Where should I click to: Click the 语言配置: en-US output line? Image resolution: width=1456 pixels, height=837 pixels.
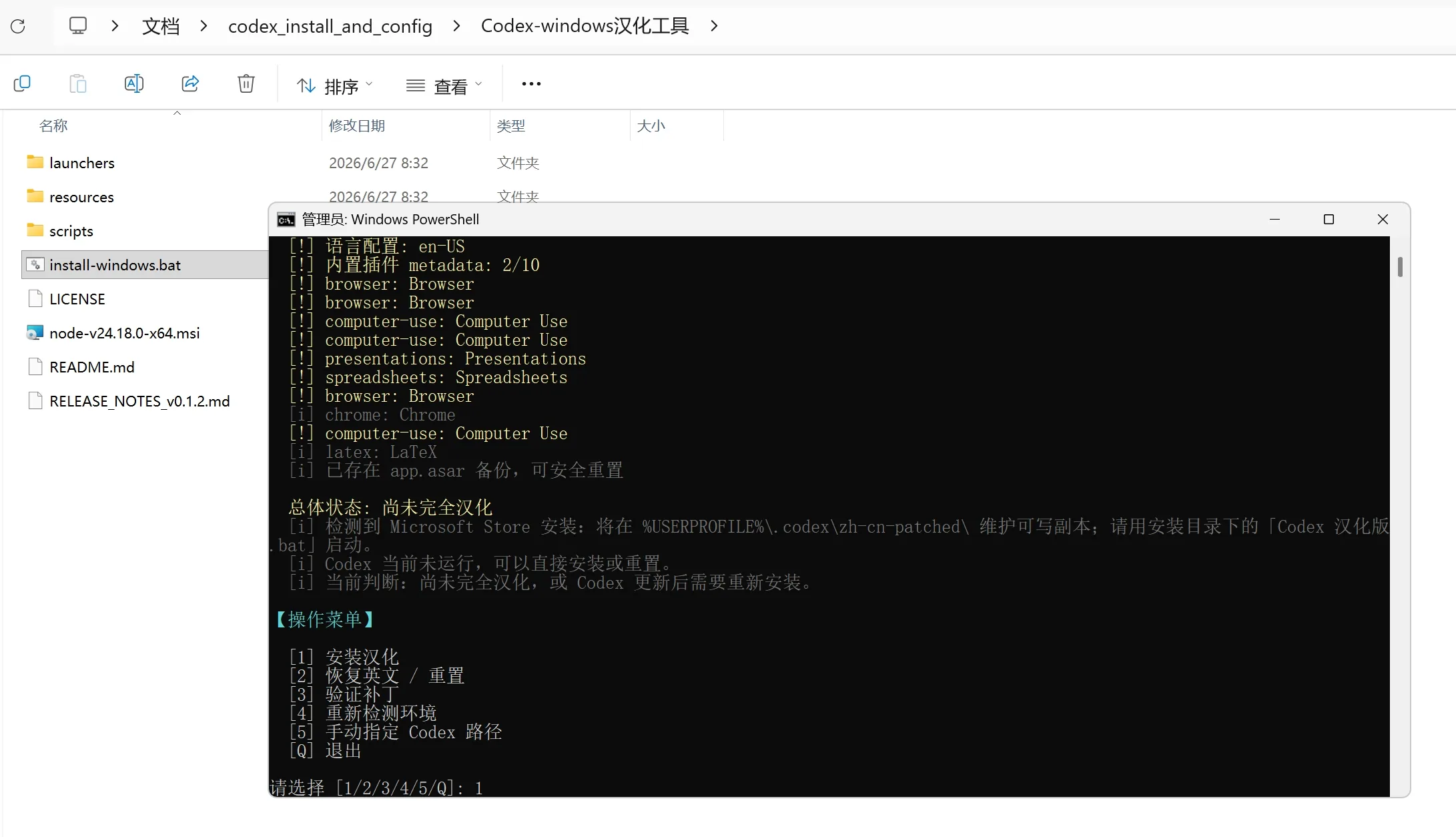(x=377, y=246)
